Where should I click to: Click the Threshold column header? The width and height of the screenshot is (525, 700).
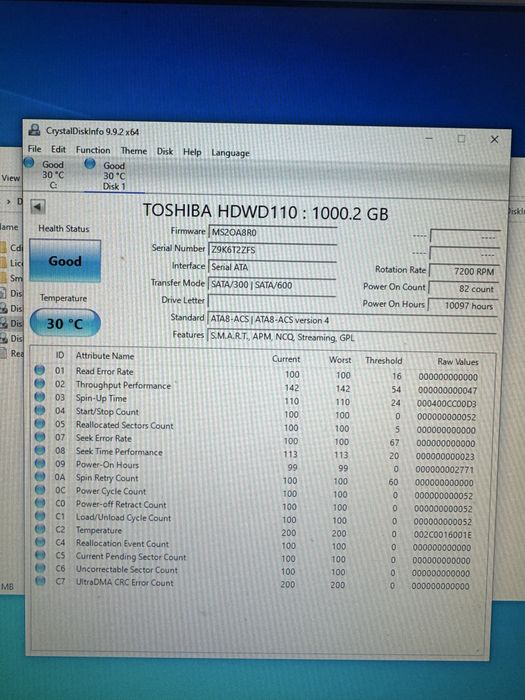pyautogui.click(x=384, y=361)
